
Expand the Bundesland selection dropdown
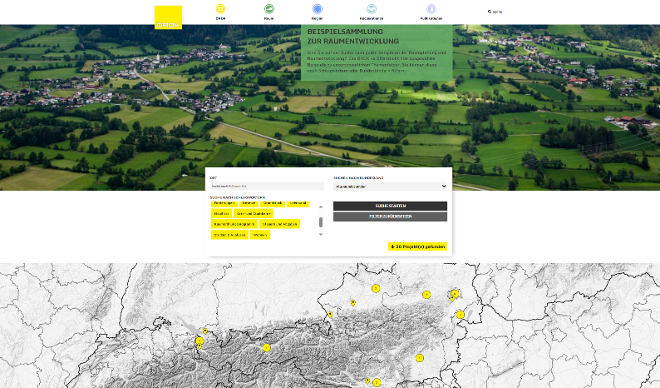390,186
